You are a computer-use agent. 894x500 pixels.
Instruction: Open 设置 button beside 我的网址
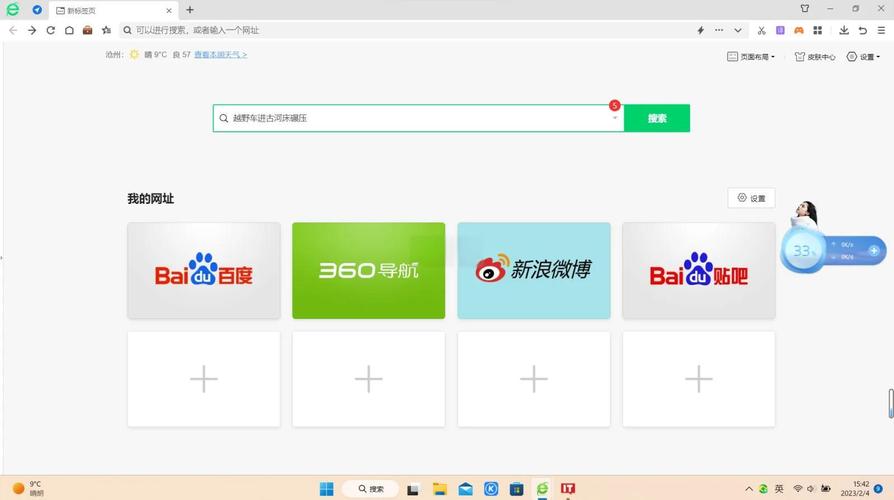click(751, 198)
